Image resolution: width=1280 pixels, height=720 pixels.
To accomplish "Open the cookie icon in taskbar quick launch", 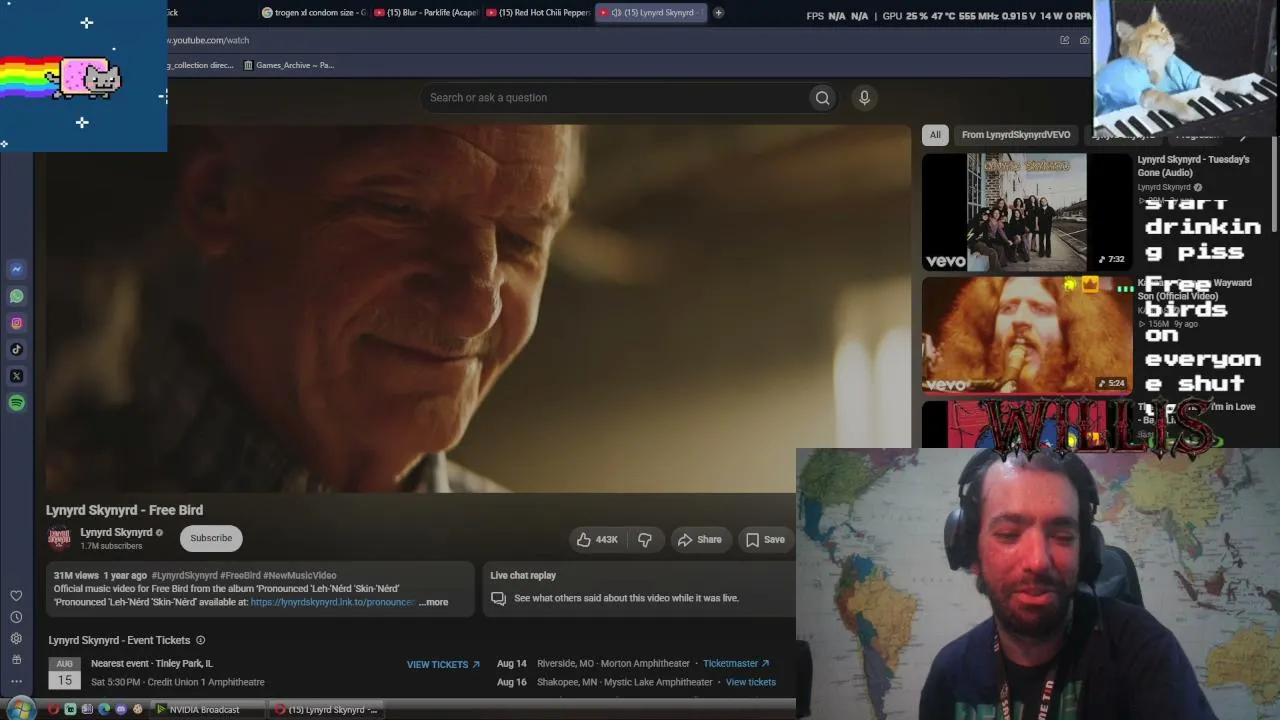I will [x=138, y=710].
